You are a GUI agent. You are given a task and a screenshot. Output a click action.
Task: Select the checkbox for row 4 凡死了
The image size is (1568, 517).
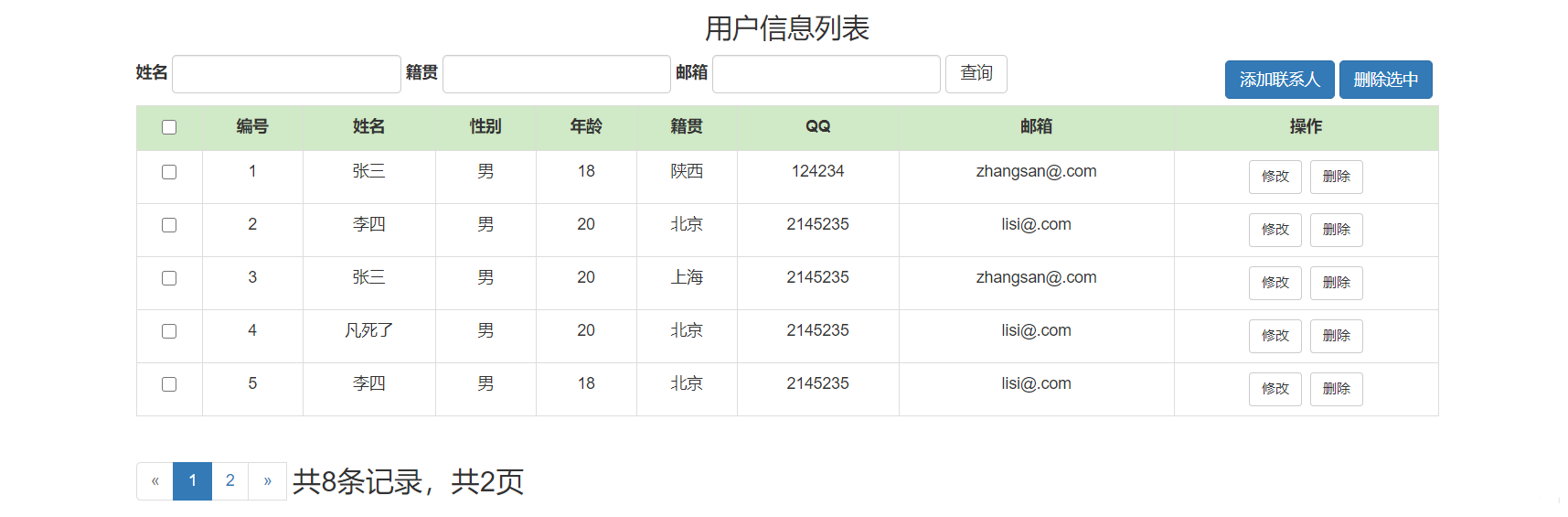[x=169, y=331]
